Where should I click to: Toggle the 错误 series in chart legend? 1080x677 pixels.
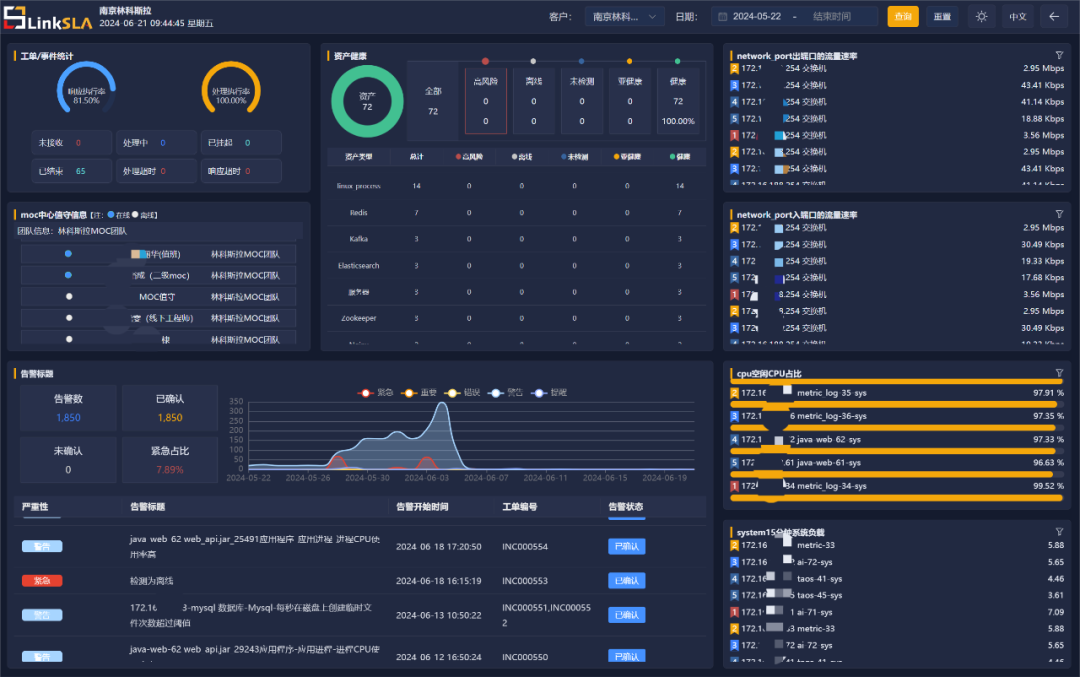click(x=462, y=393)
